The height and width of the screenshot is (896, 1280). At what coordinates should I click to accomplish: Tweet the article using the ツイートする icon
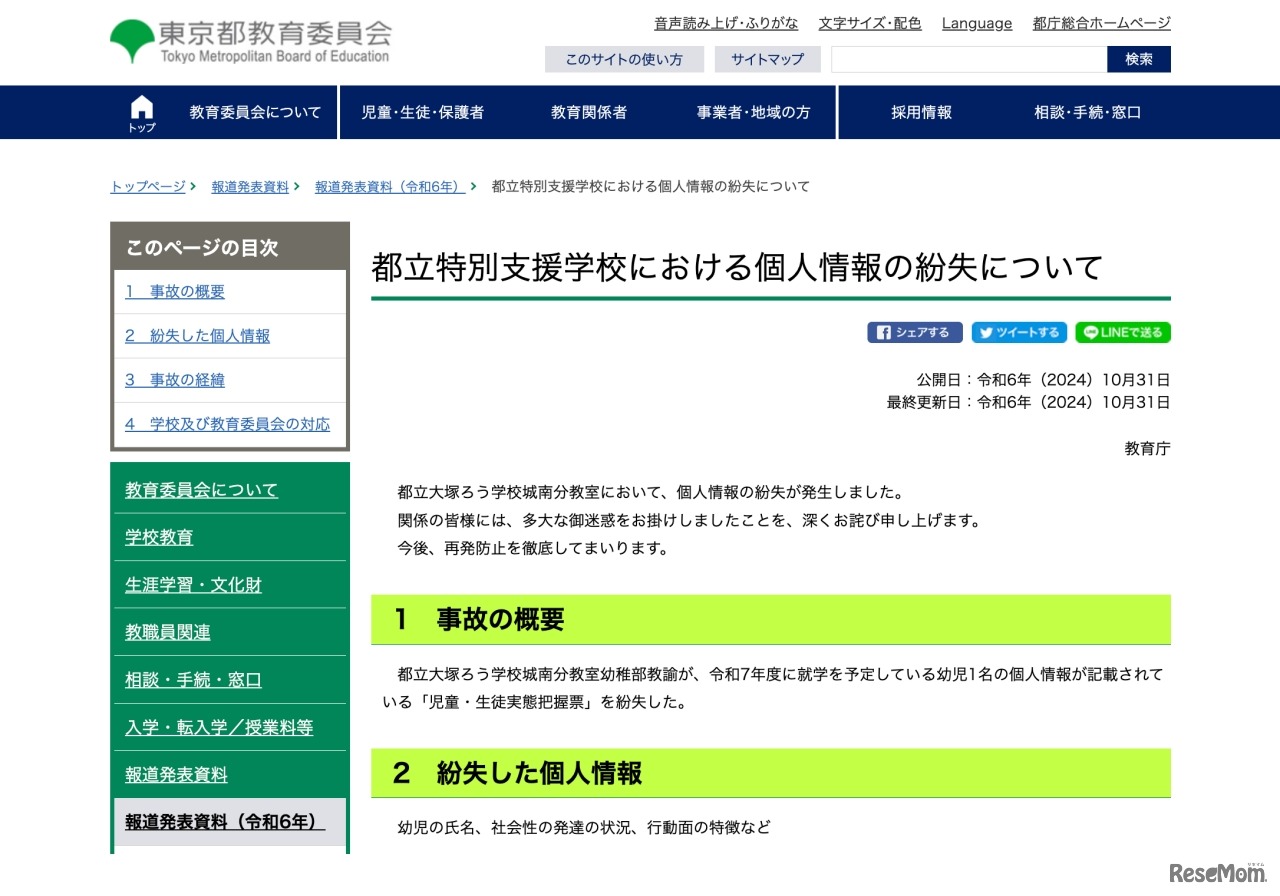(1018, 332)
